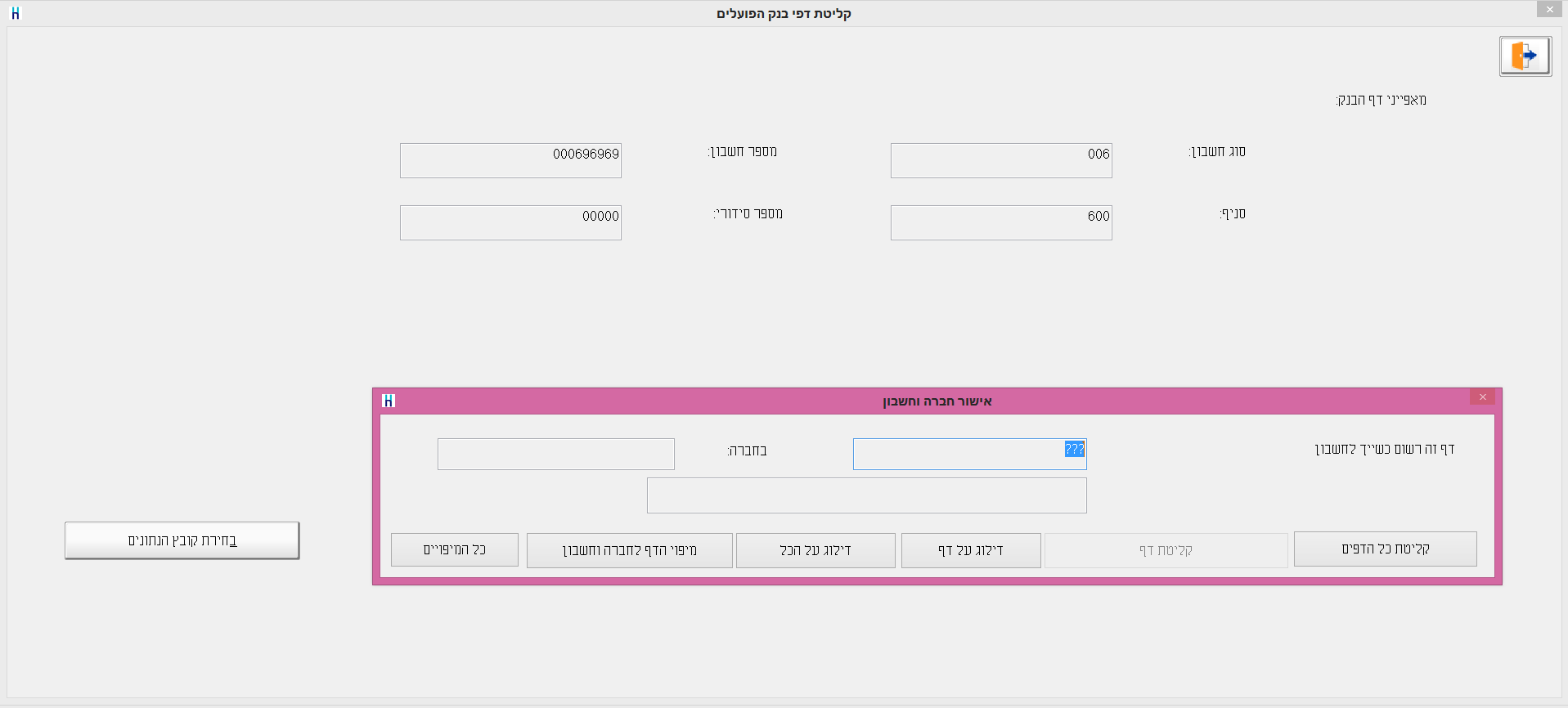This screenshot has height=708, width=1568.
Task: Click the מאפייני דף הבנק label
Action: tap(1381, 100)
